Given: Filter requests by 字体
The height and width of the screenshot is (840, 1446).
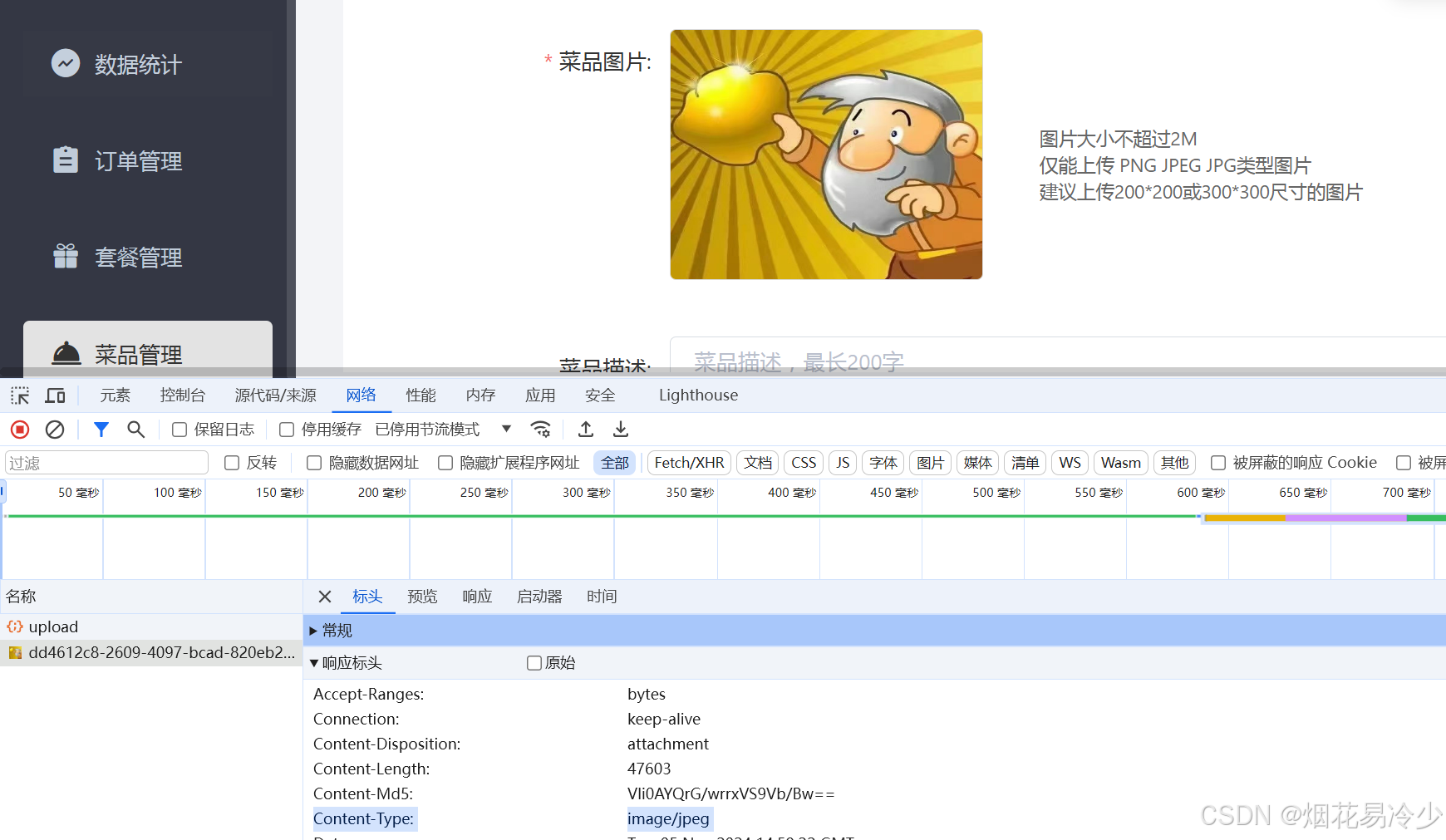Looking at the screenshot, I should coord(883,463).
